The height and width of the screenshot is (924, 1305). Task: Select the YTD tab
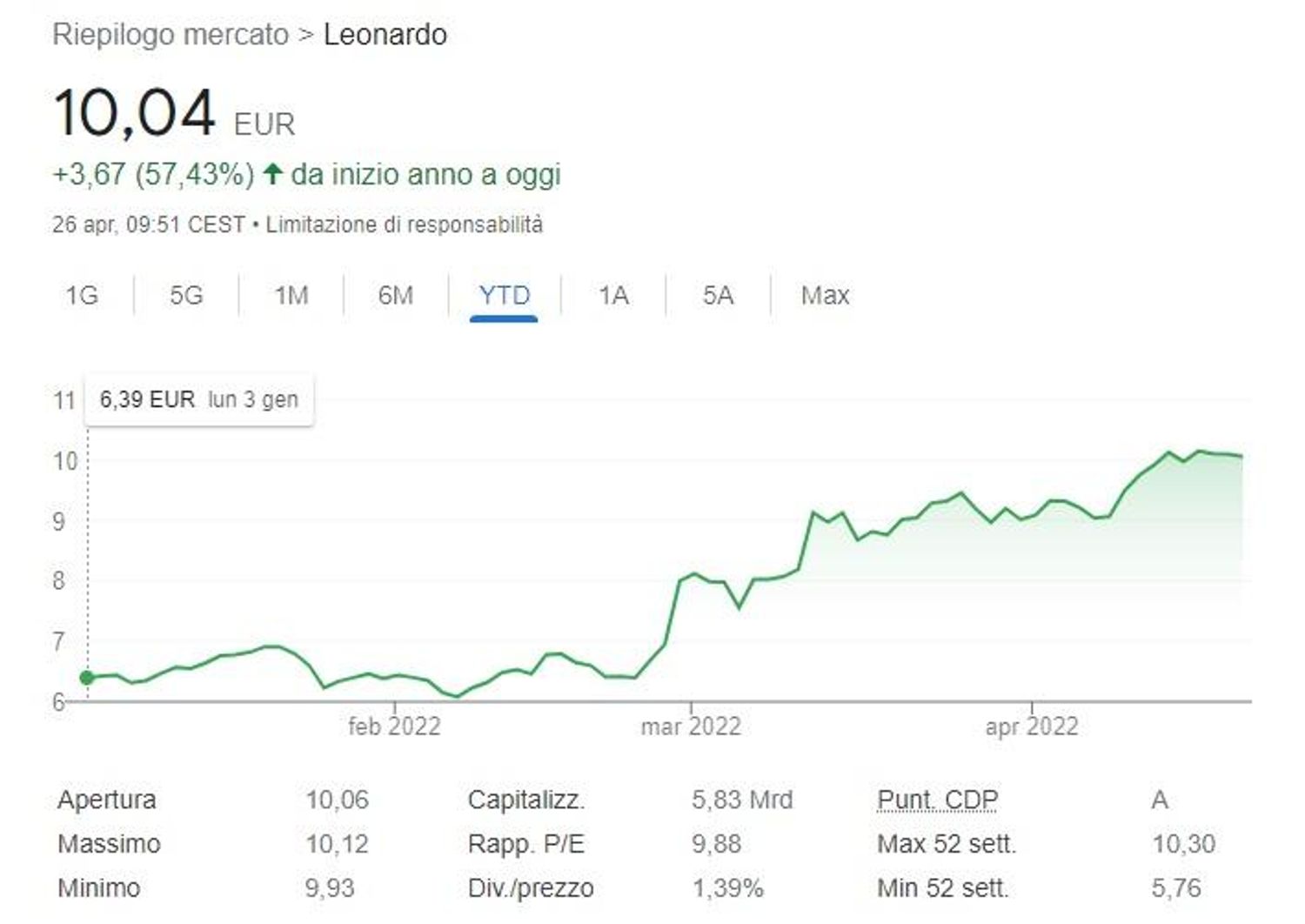point(504,296)
